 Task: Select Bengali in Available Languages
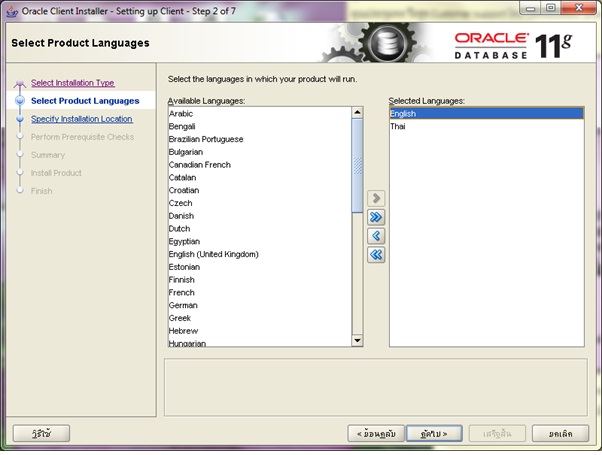pyautogui.click(x=260, y=126)
